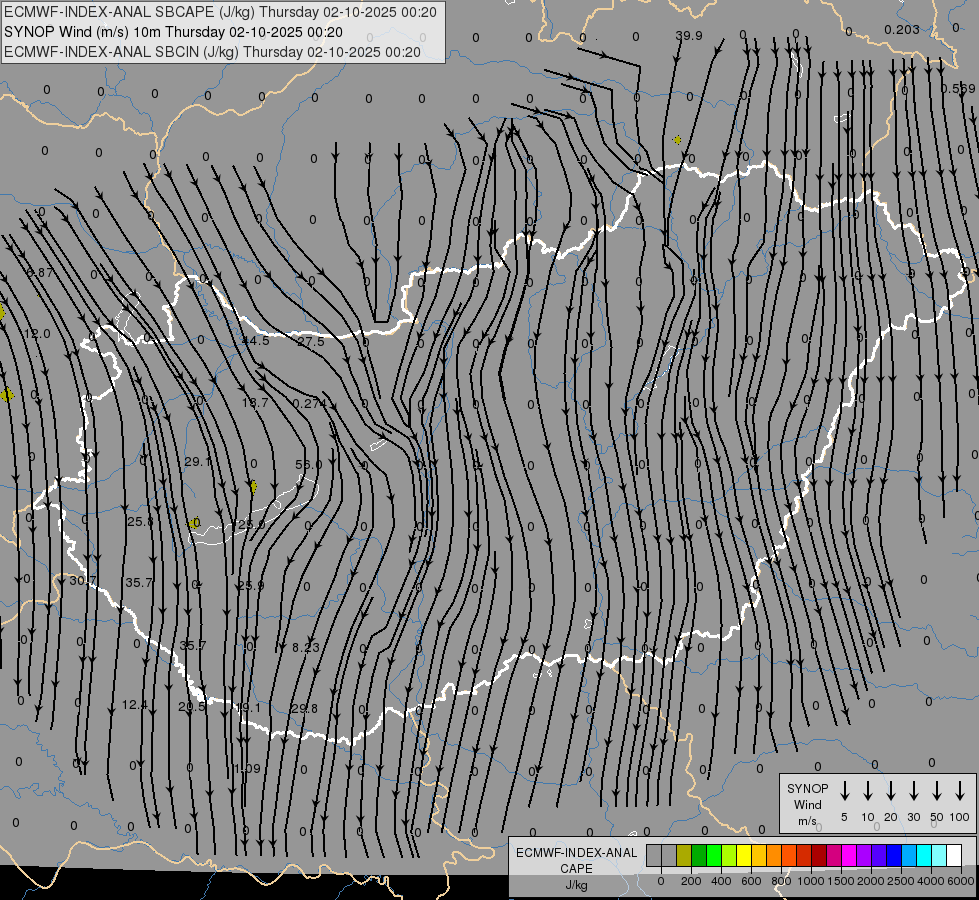Select the magenta CAPE legend swatch

[x=849, y=855]
